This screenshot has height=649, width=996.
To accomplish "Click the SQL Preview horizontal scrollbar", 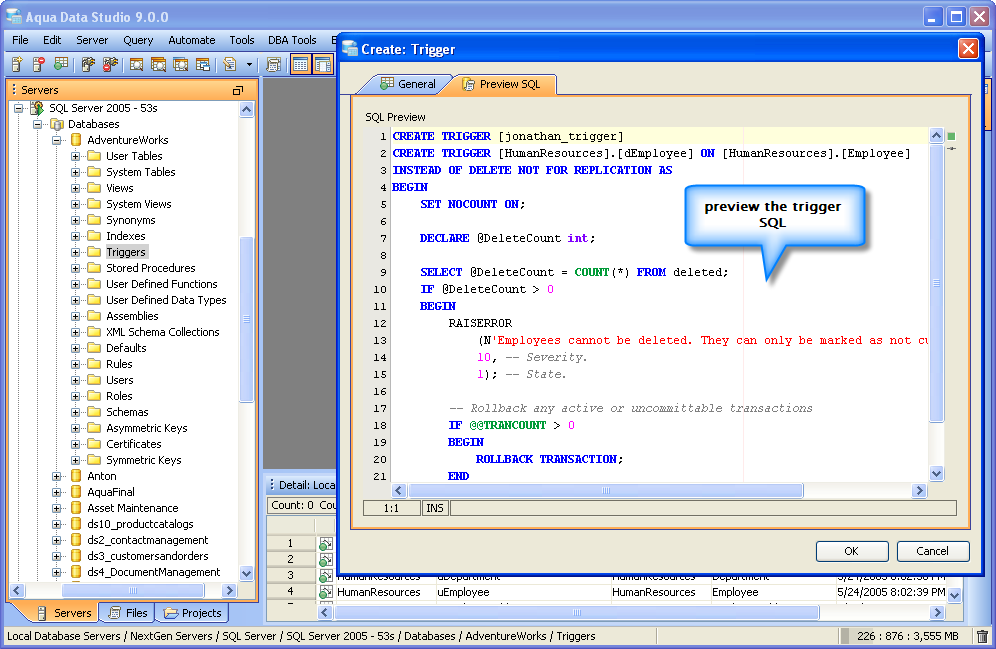I will [605, 491].
